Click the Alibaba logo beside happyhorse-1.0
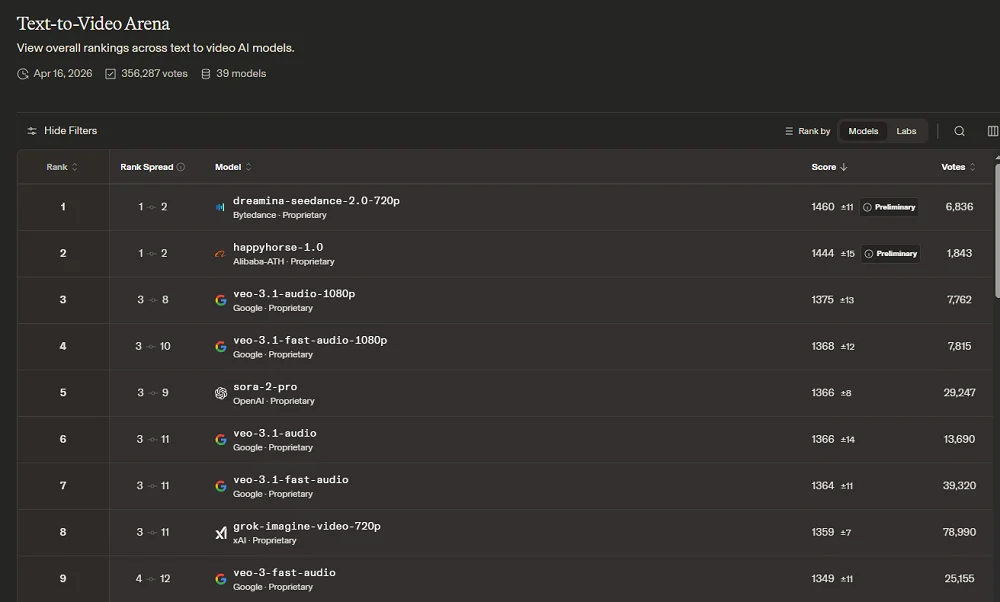 pos(220,254)
